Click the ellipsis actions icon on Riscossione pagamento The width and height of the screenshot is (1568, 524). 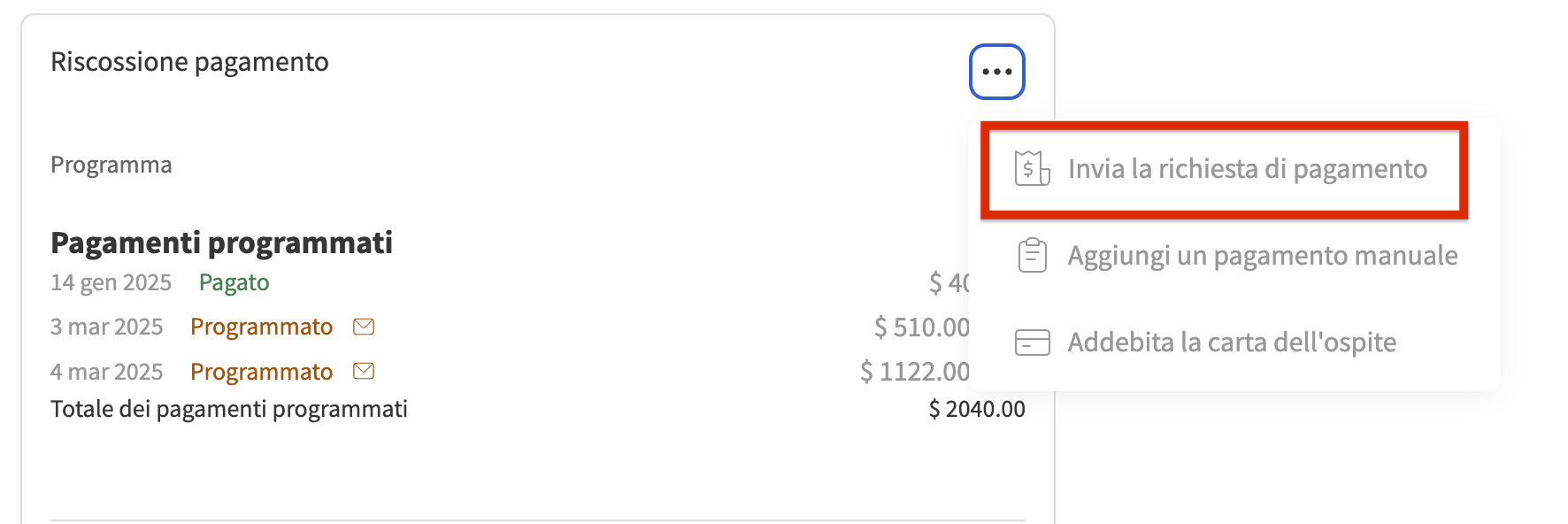pyautogui.click(x=996, y=72)
